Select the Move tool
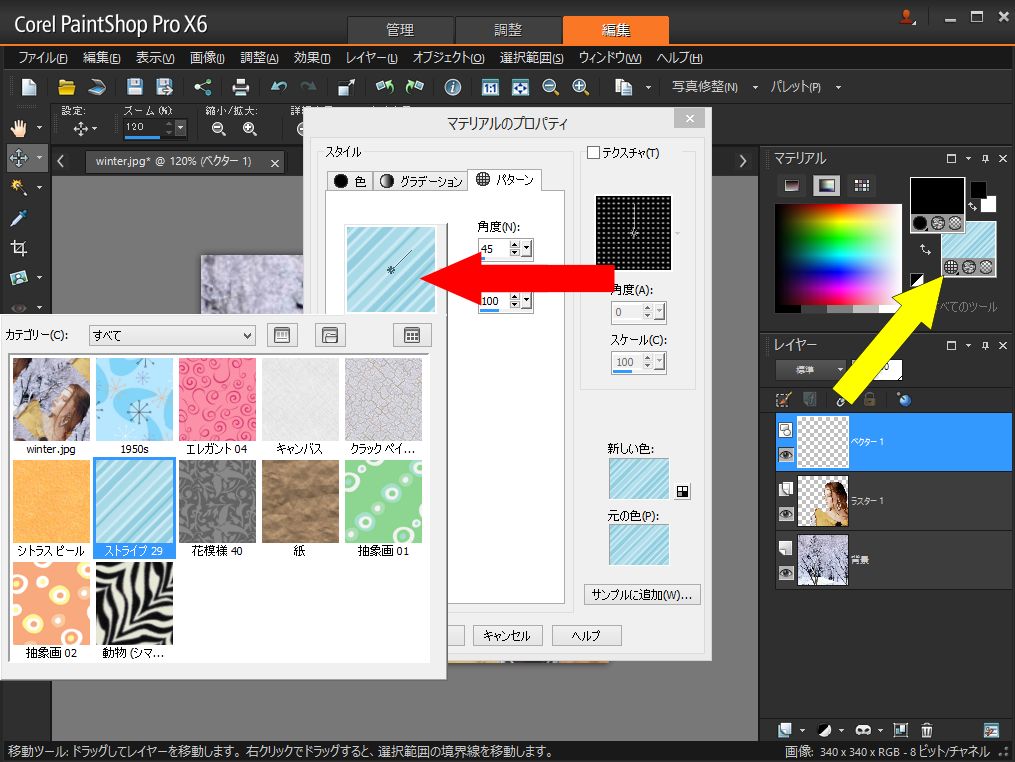 tap(19, 157)
